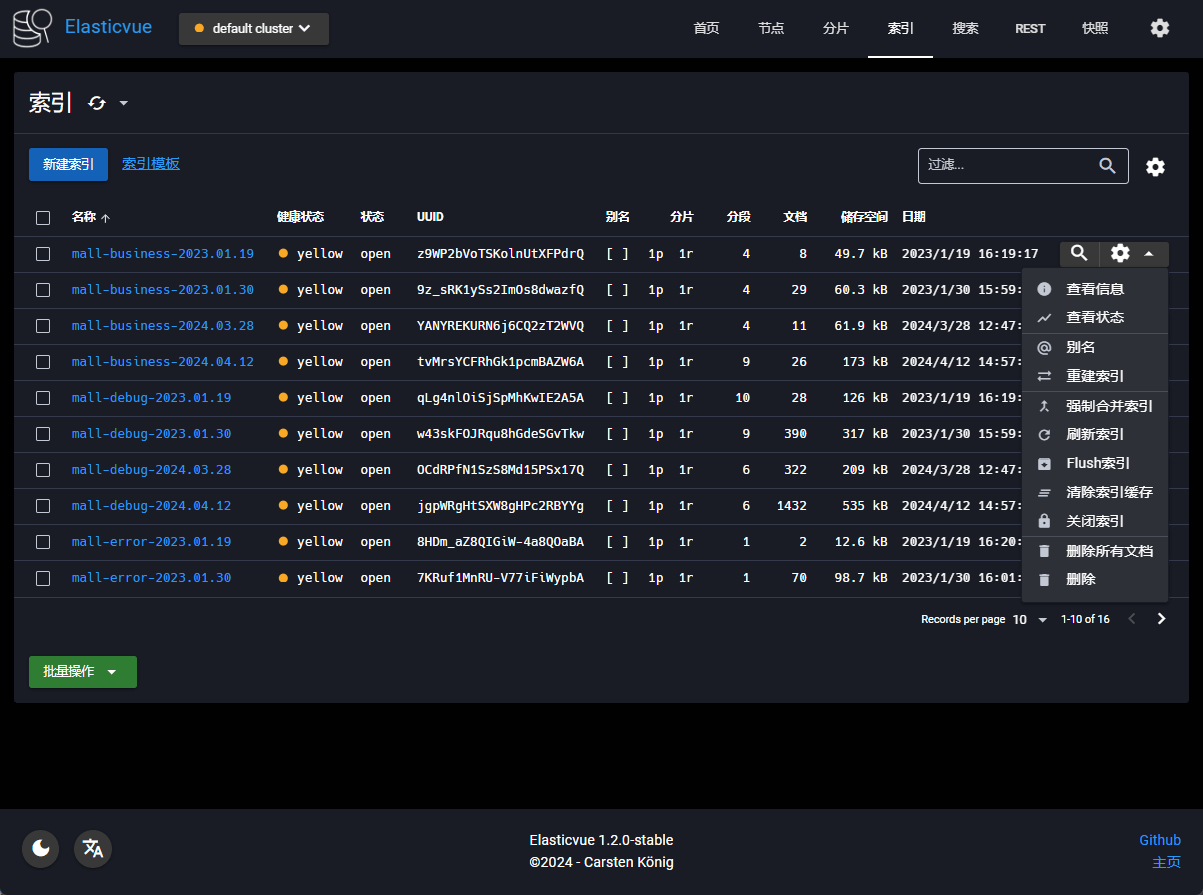This screenshot has height=895, width=1203.
Task: Choose 强制合并索引 from the context menu
Action: [x=1109, y=406]
